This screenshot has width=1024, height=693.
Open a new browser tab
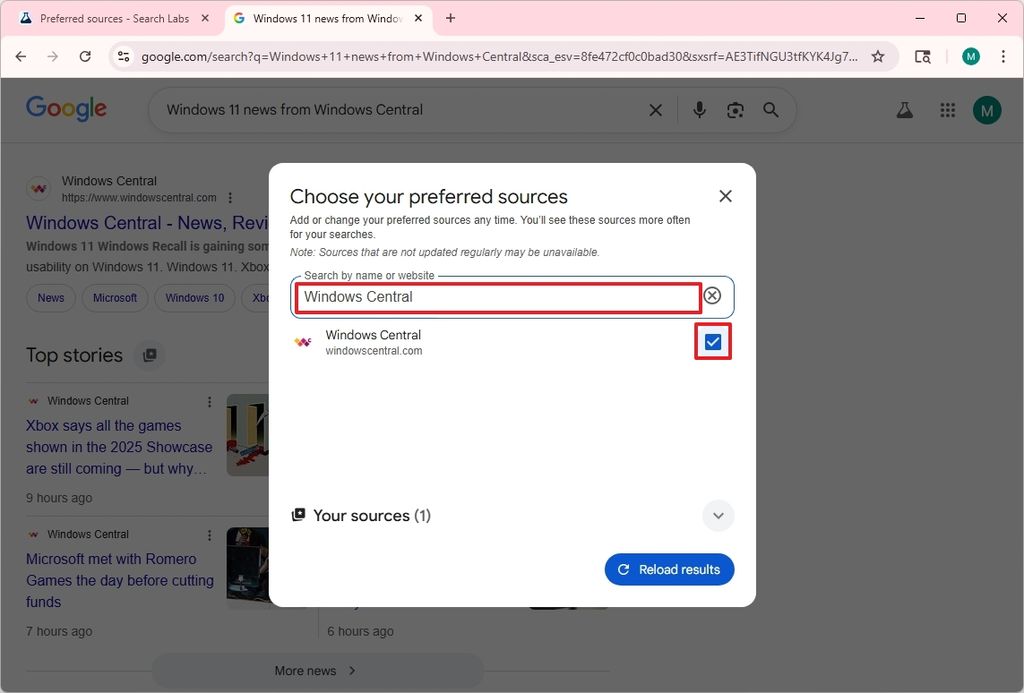pos(451,18)
